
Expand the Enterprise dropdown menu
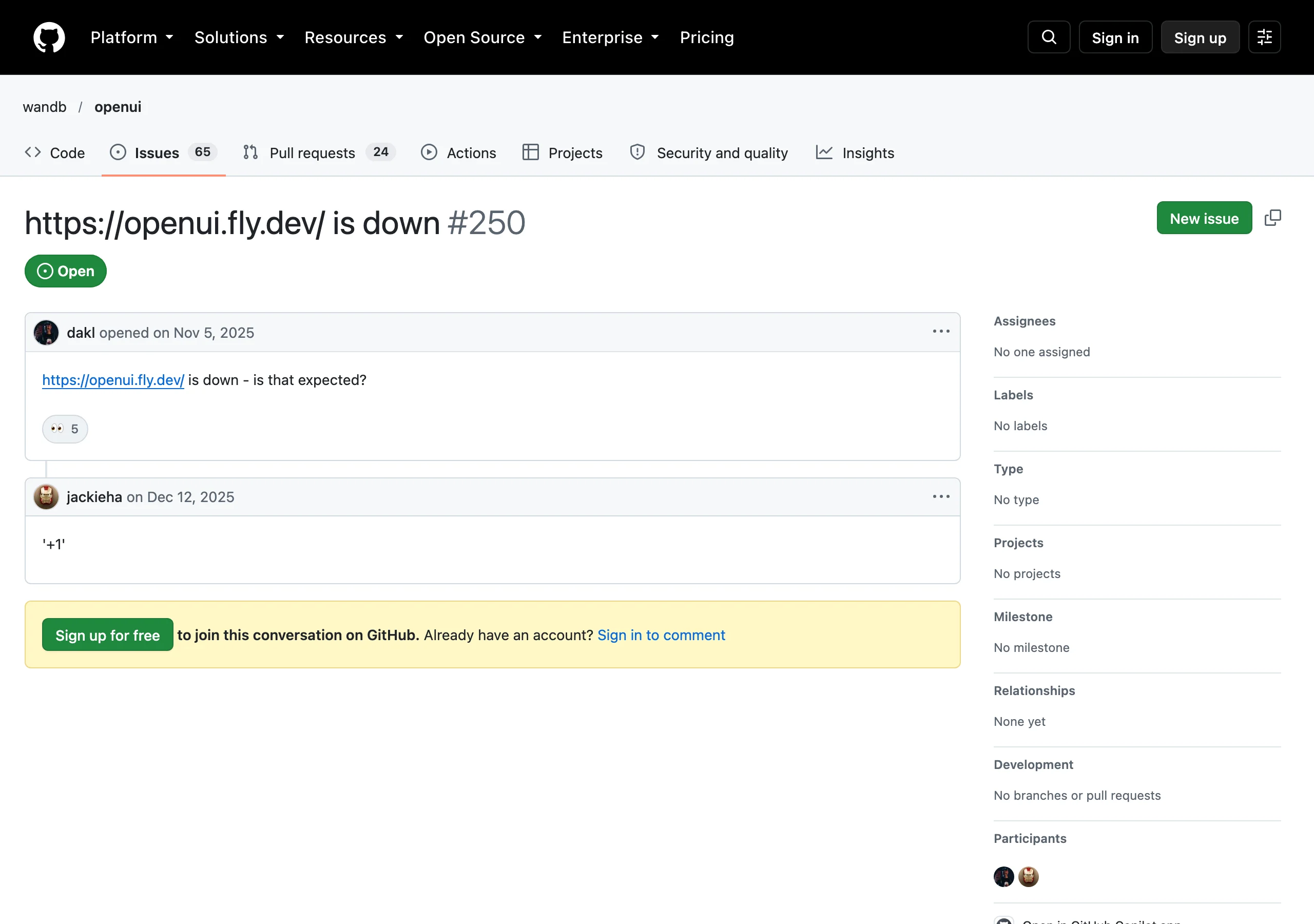tap(611, 37)
